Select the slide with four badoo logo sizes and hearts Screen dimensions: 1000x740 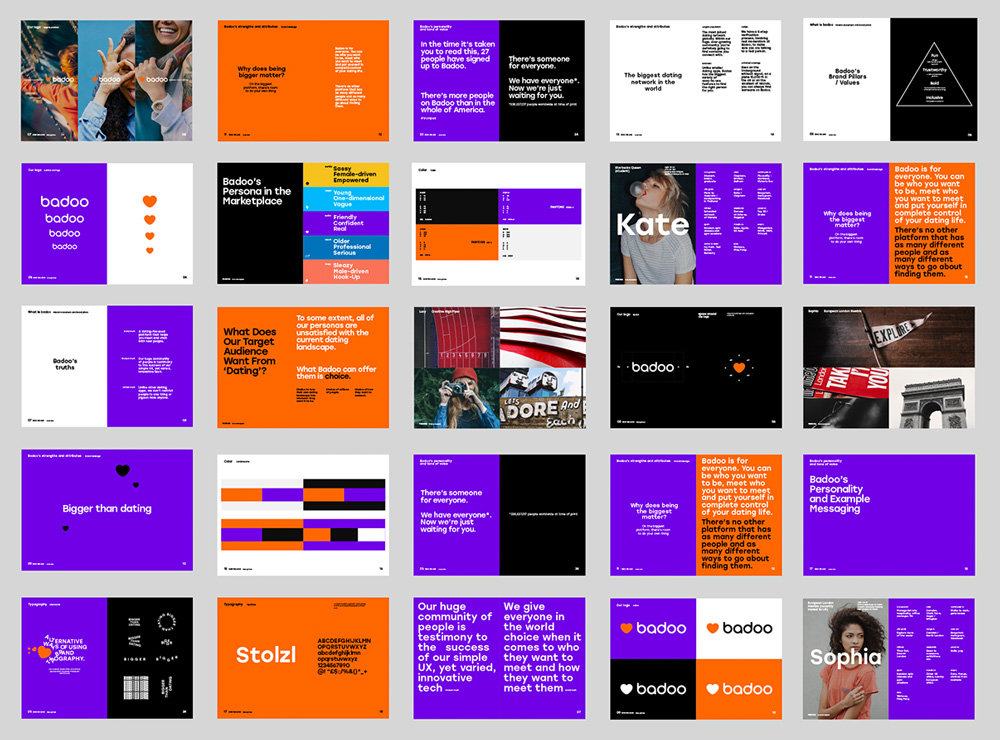click(107, 223)
